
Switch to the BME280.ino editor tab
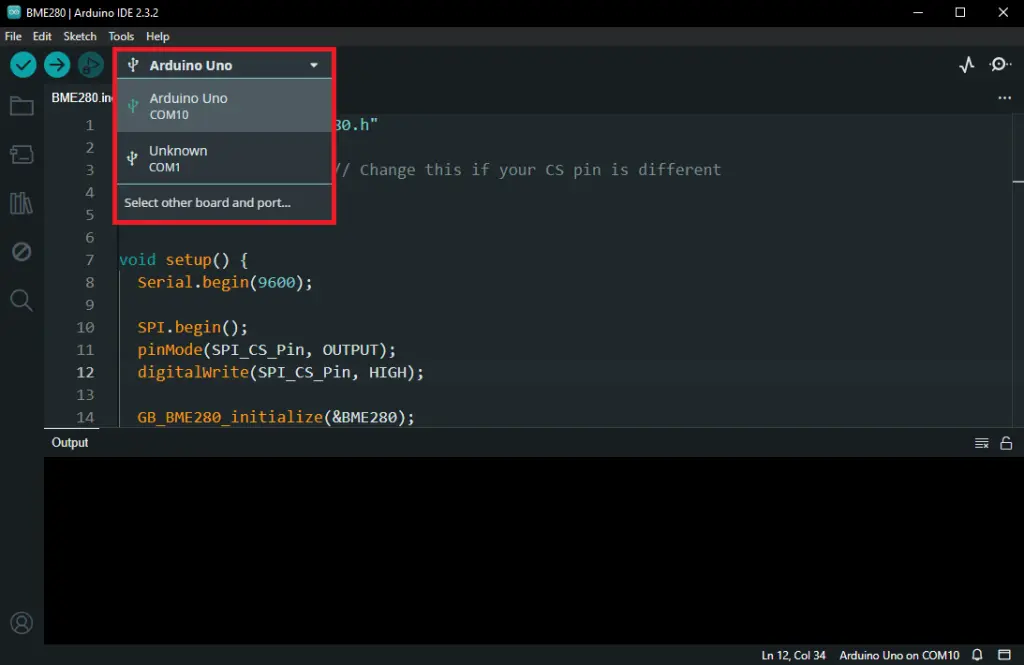(x=80, y=98)
